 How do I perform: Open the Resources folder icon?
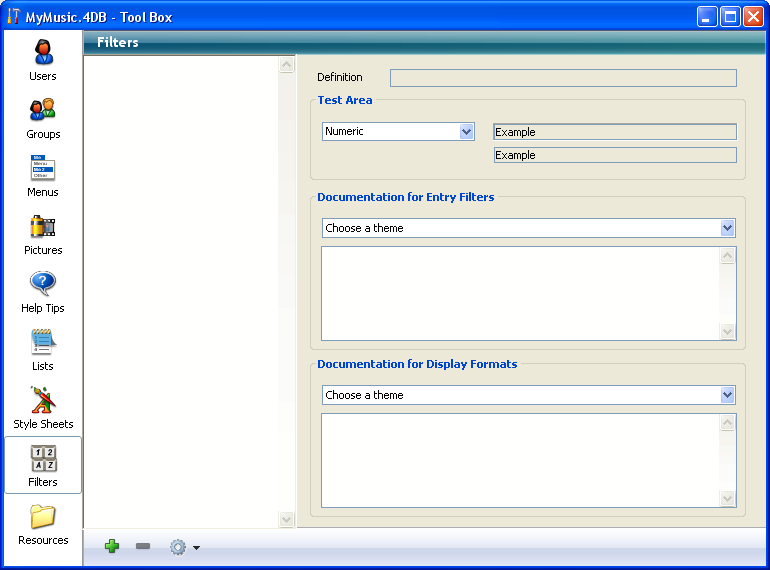point(43,523)
